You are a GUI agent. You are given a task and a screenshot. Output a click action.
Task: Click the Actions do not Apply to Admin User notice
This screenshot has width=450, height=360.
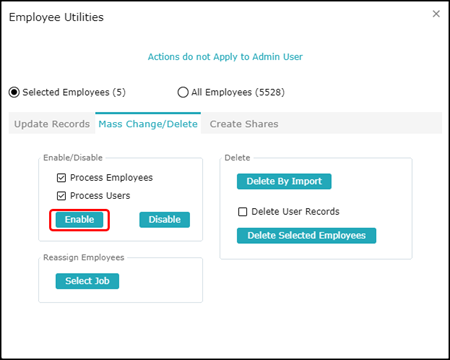click(x=225, y=57)
